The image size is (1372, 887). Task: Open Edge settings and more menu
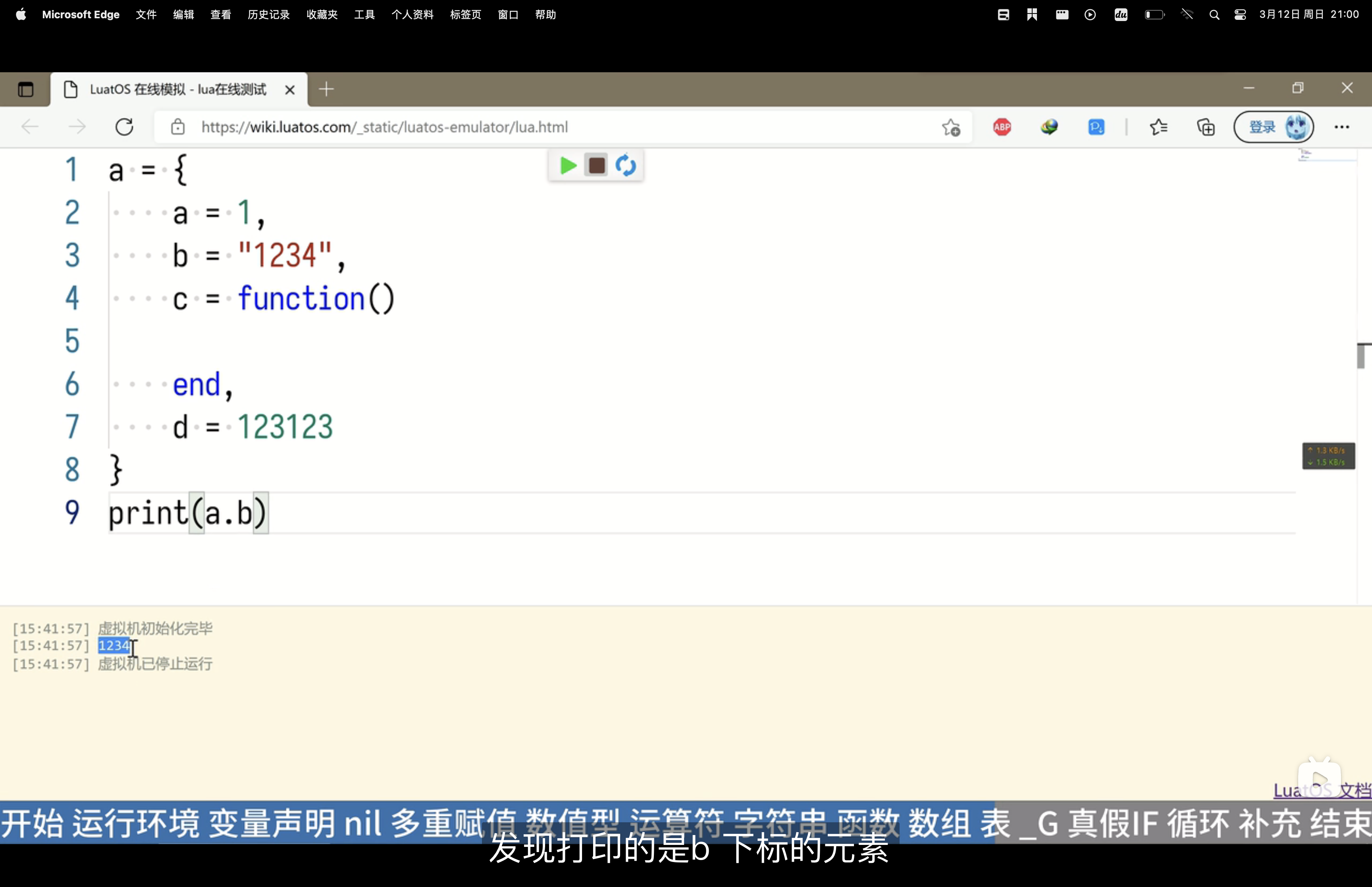[1341, 127]
